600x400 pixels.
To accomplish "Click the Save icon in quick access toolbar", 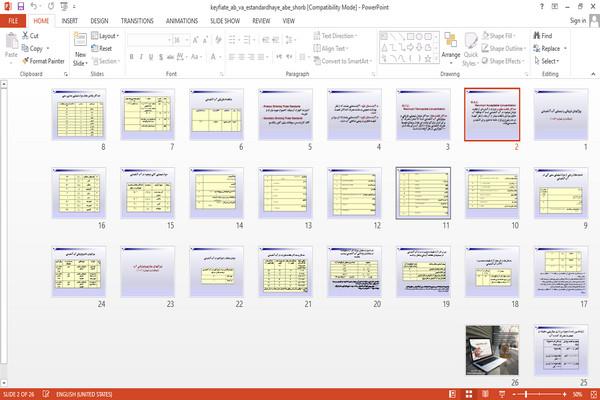I will [x=21, y=6].
